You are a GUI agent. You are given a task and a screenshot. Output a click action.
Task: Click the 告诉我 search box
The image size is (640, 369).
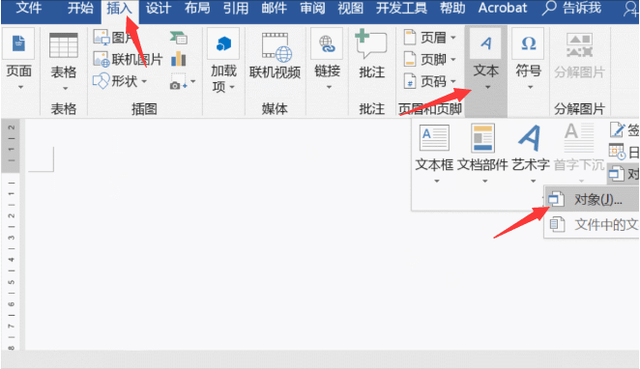[572, 8]
